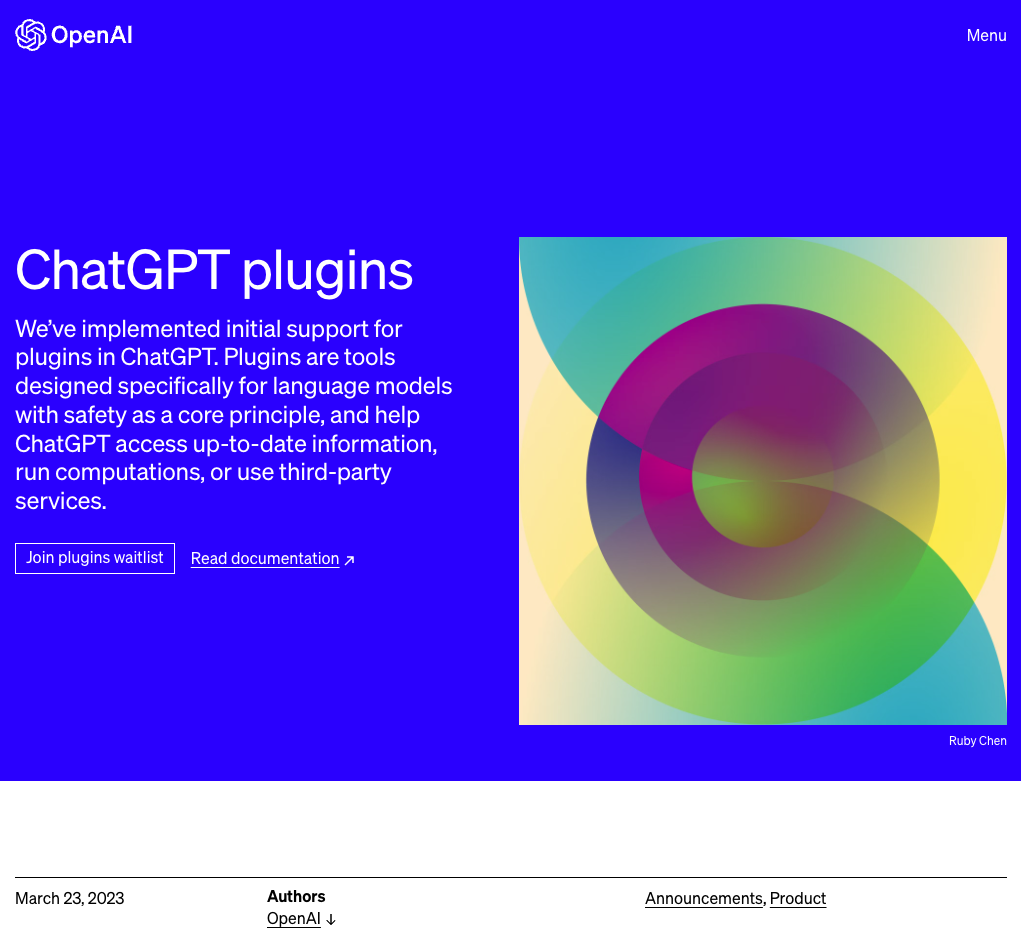Screen dimensions: 1021x938
Task: Click the intro paragraph starting "We've implemented"
Action: click(233, 415)
